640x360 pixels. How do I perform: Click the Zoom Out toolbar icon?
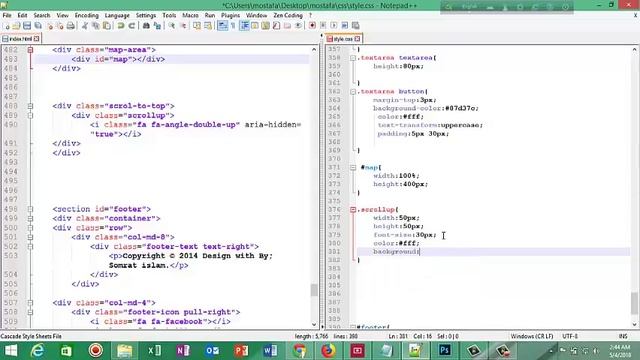point(183,26)
